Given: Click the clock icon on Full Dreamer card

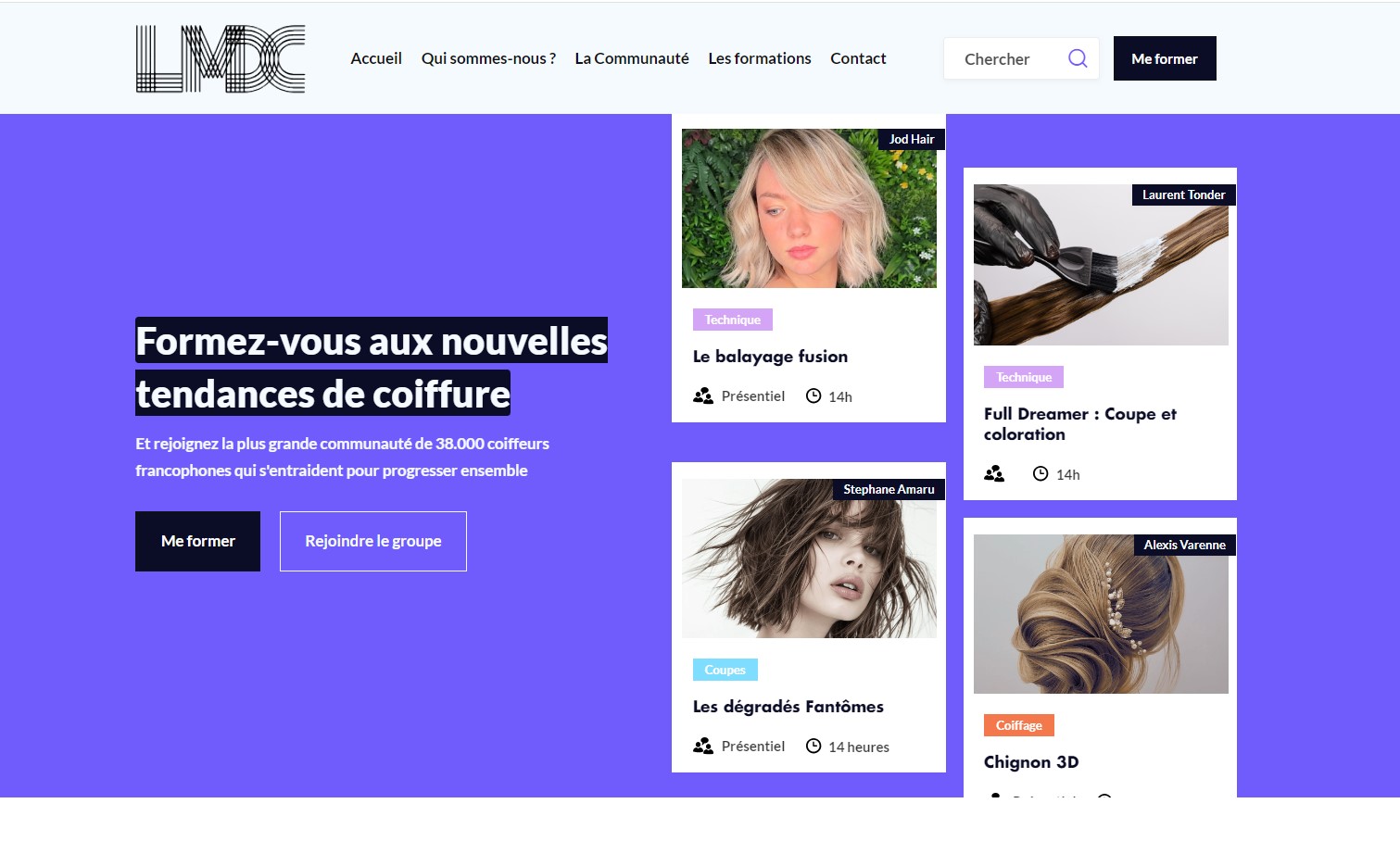Looking at the screenshot, I should (x=1041, y=474).
